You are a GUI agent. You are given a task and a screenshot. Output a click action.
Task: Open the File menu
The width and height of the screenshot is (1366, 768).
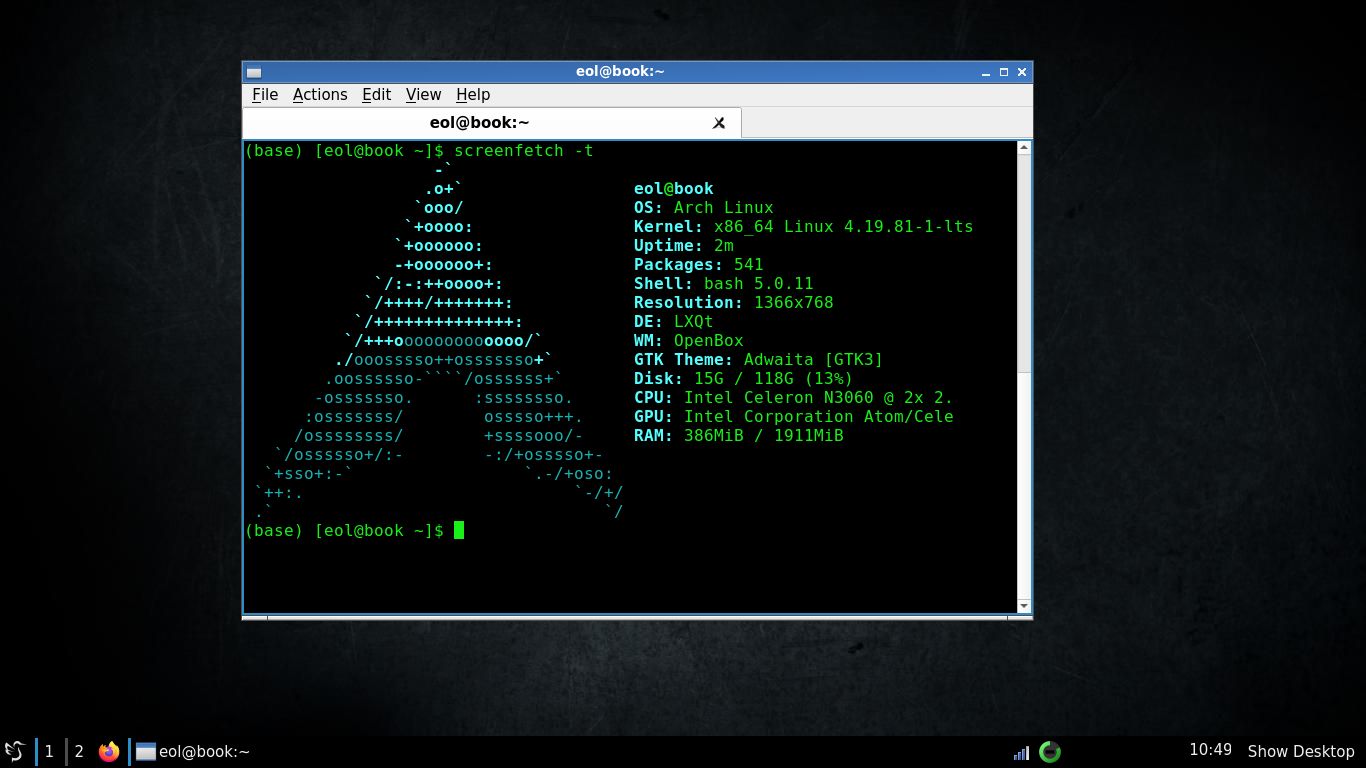264,94
